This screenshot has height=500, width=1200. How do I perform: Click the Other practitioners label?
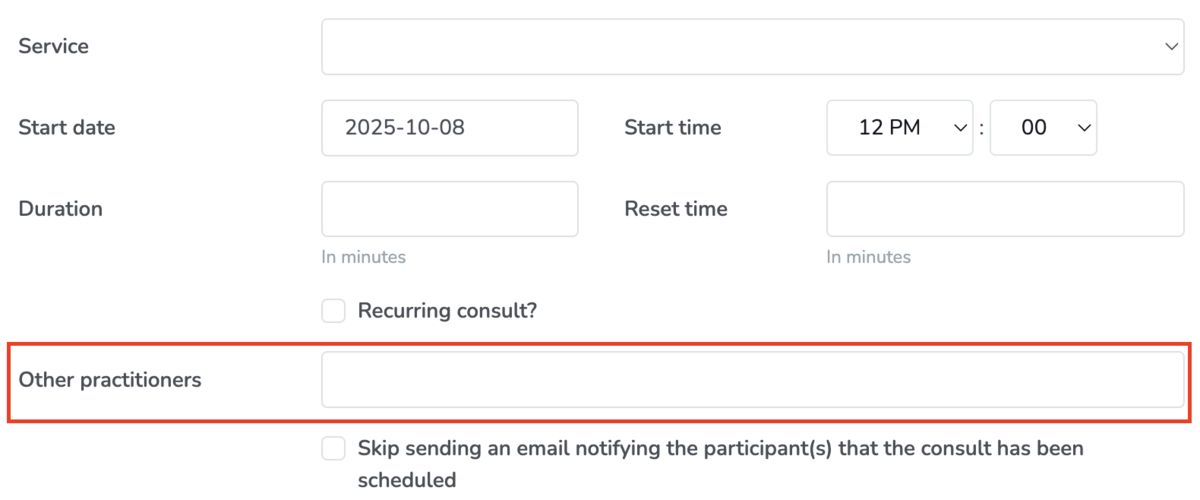(x=110, y=380)
